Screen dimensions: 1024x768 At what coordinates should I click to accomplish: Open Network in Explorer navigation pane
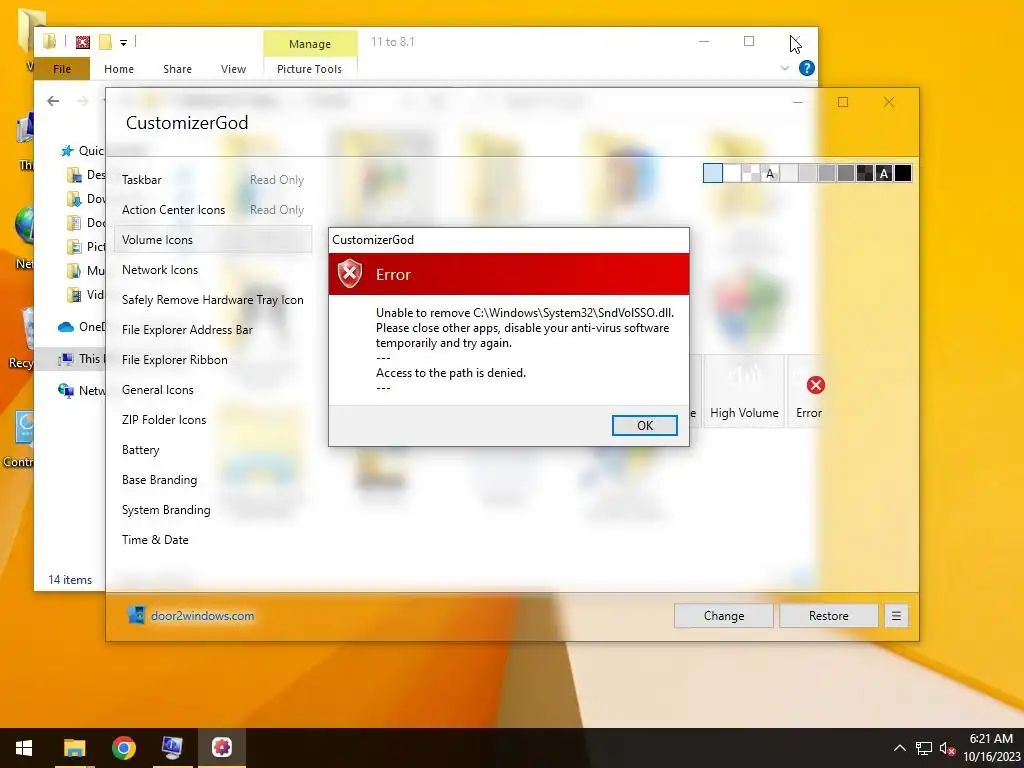click(81, 391)
